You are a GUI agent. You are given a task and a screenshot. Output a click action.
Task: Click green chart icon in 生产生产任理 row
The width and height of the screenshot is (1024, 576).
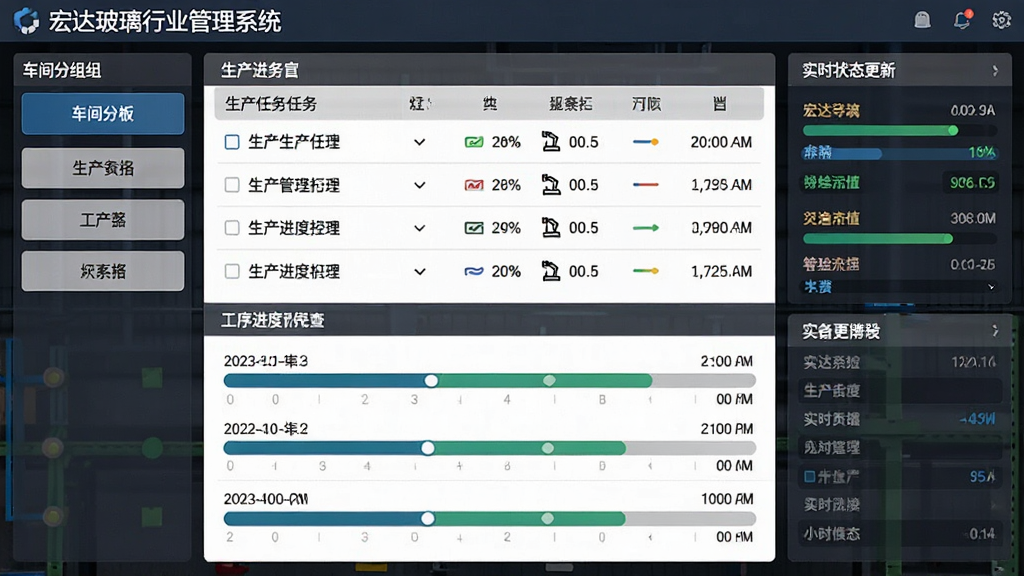(x=473, y=142)
